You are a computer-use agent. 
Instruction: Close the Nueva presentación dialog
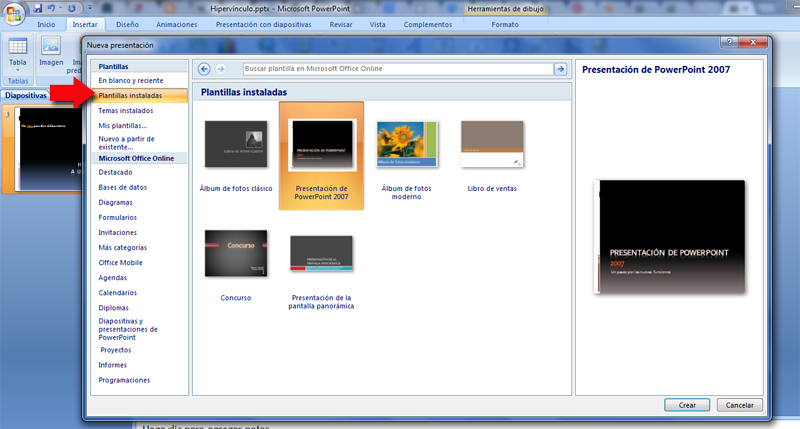pyautogui.click(x=753, y=42)
